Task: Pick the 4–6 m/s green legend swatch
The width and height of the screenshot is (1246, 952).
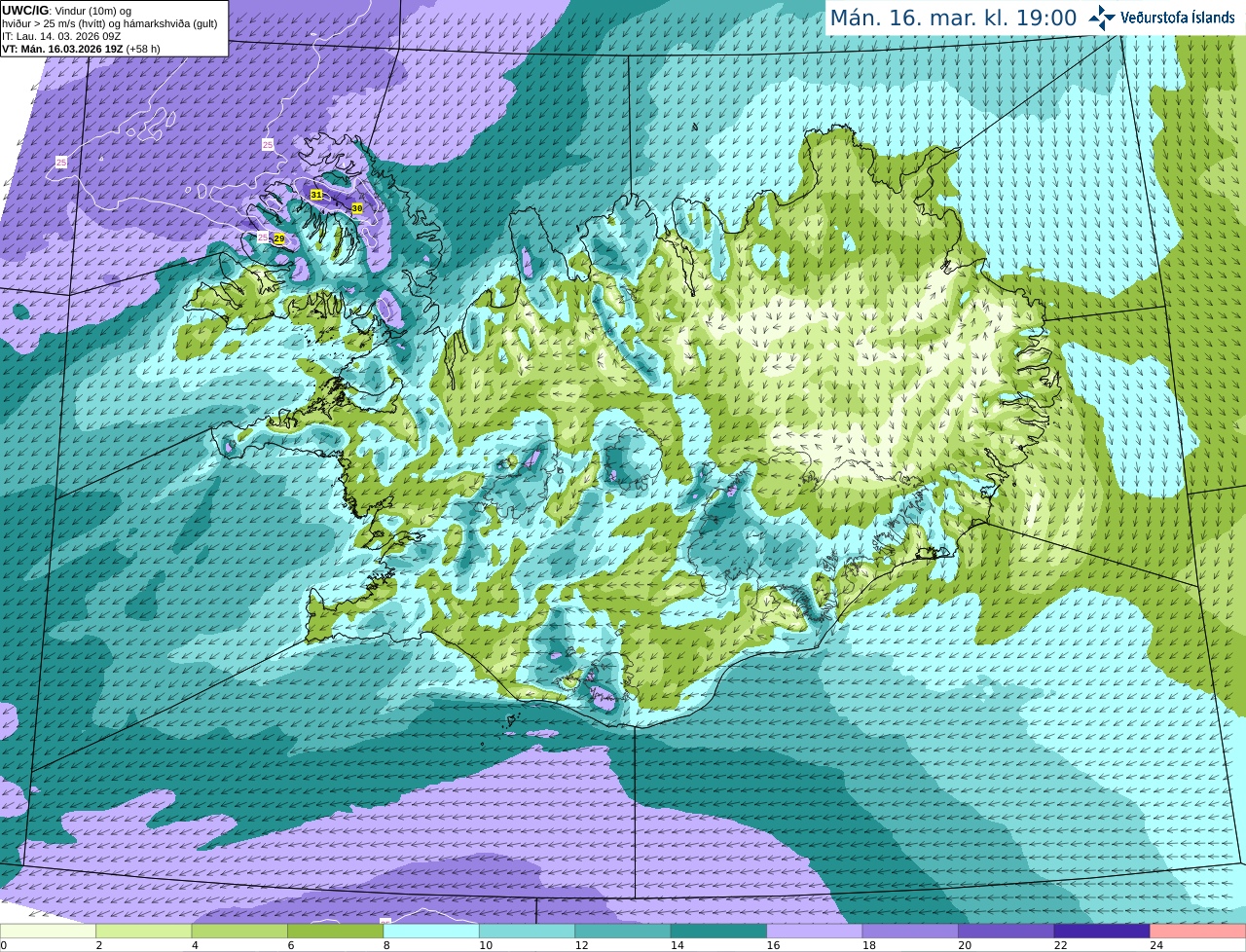Action: pos(239,931)
